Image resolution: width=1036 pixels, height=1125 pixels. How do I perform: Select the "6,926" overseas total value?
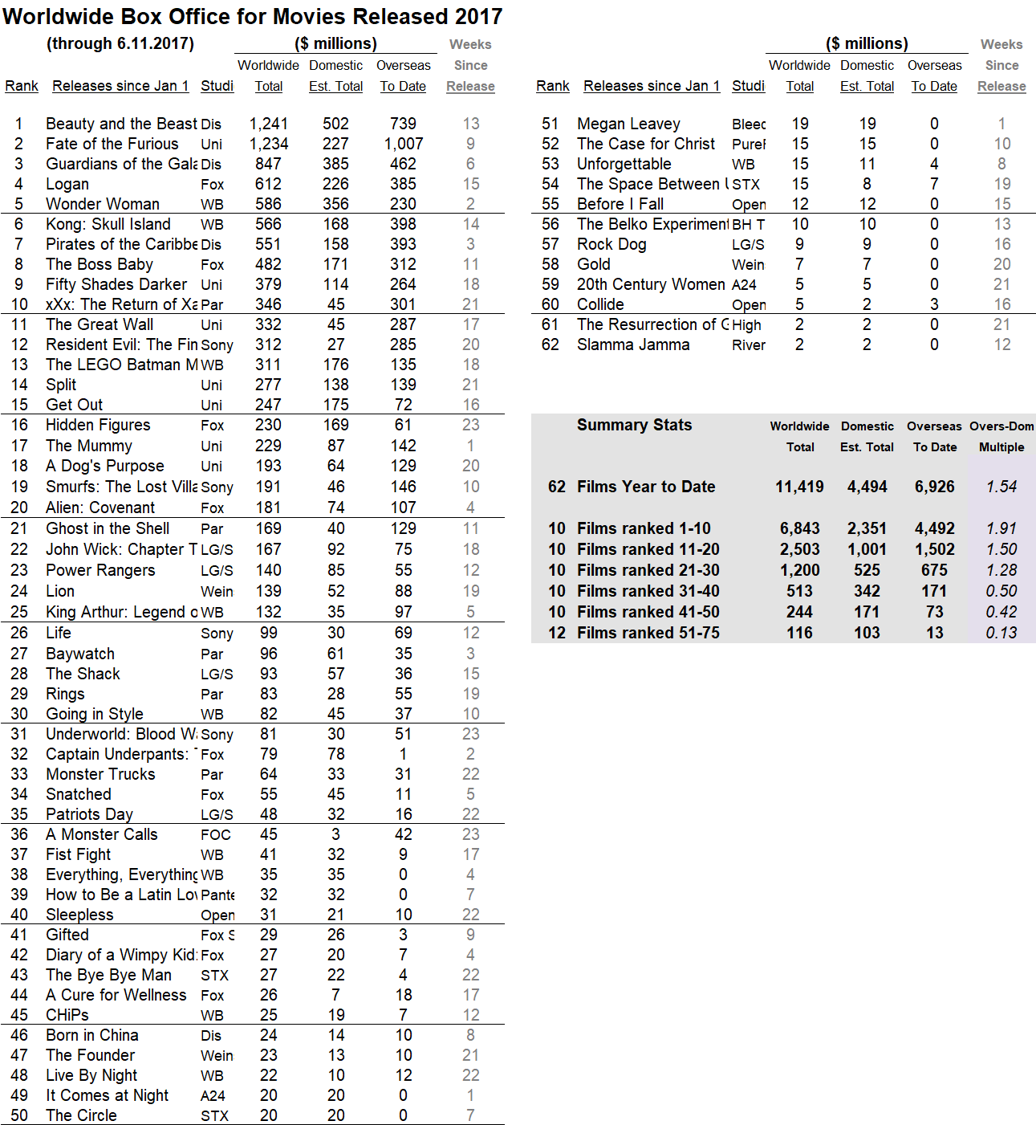[934, 486]
